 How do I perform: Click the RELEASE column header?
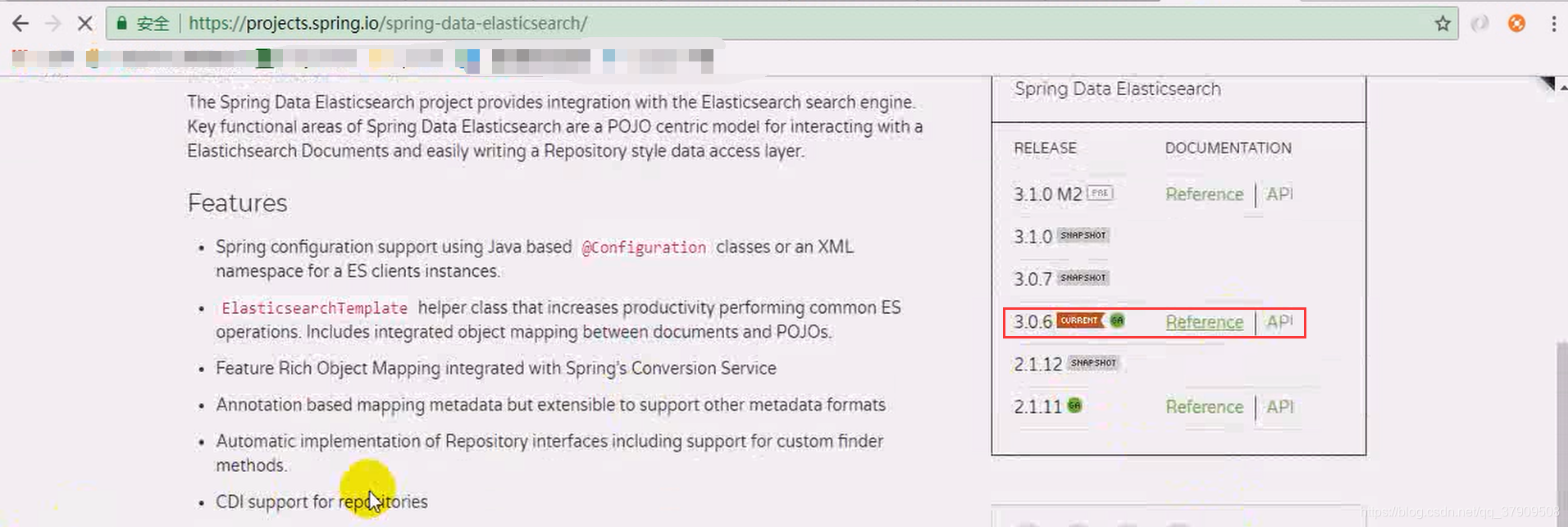coord(1045,148)
